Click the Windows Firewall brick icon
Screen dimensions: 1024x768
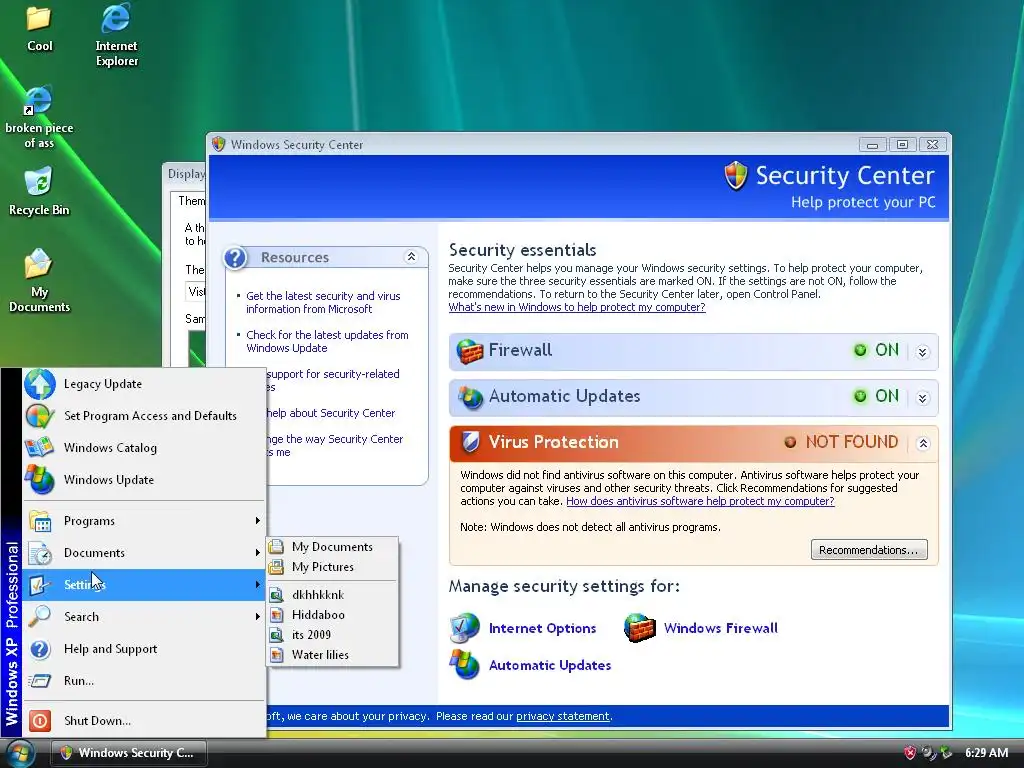tap(639, 628)
